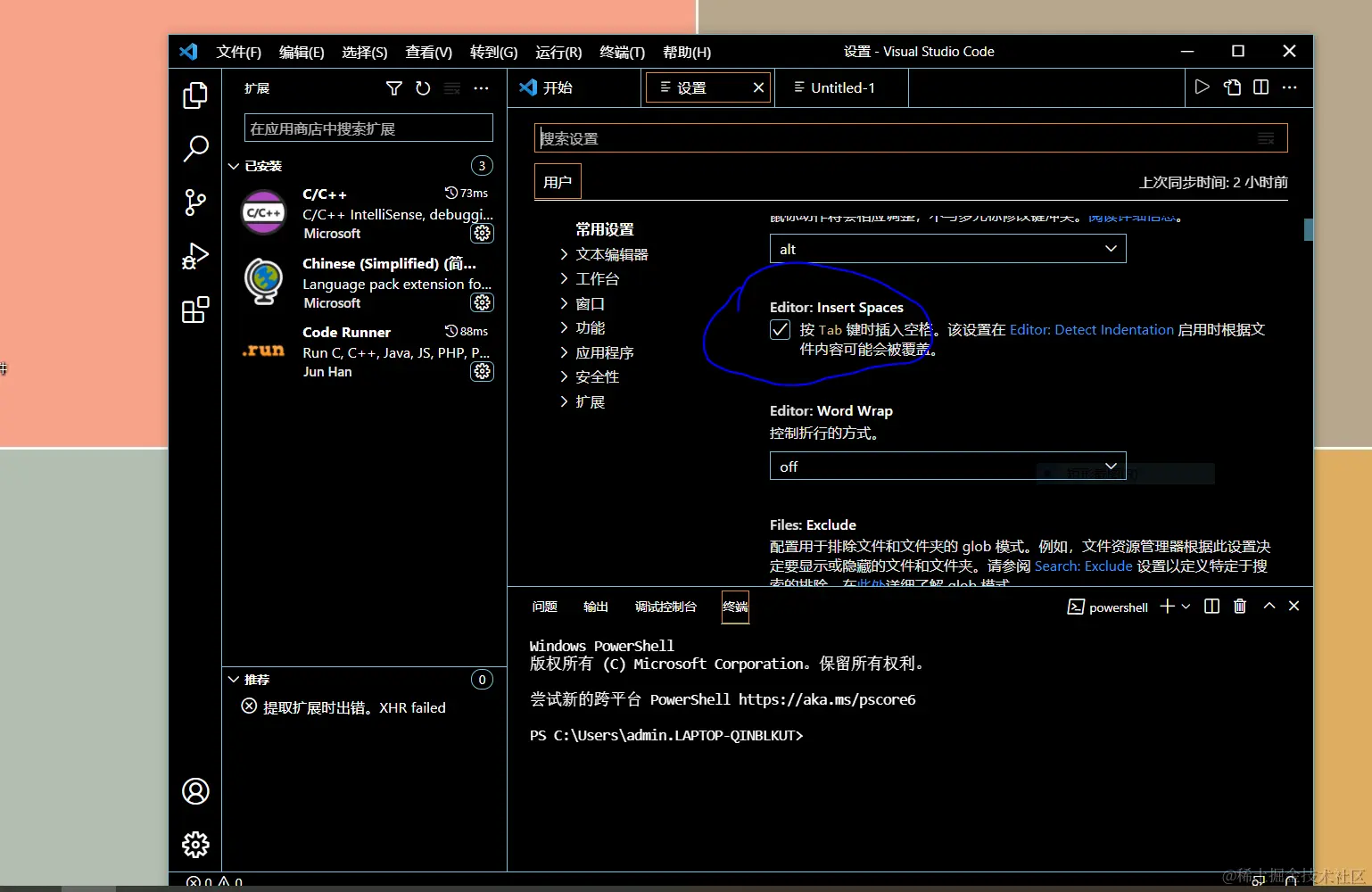The width and height of the screenshot is (1372, 892).
Task: Open editor more actions menu
Action: coord(1289,87)
